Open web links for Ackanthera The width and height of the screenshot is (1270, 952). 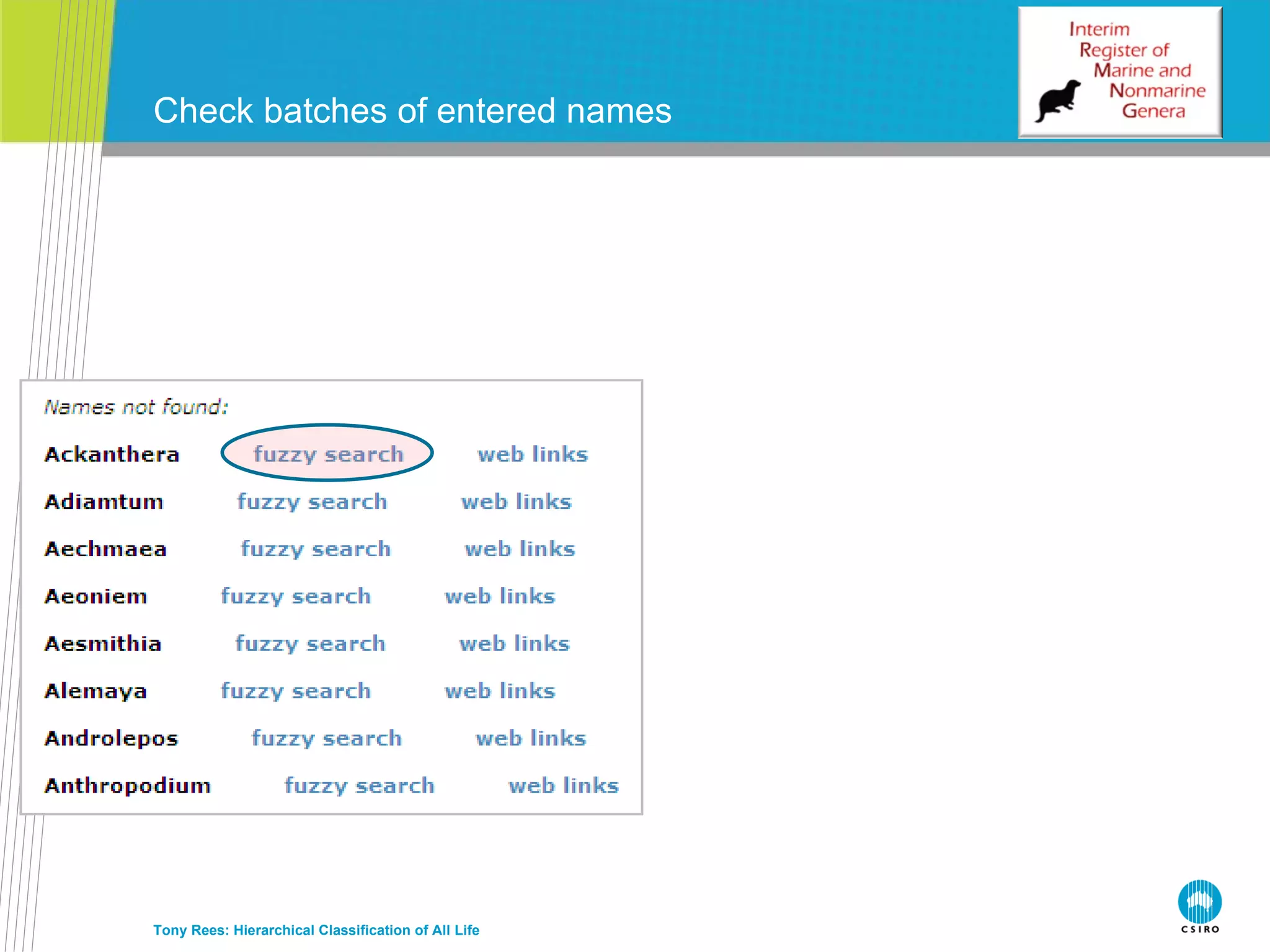[532, 454]
